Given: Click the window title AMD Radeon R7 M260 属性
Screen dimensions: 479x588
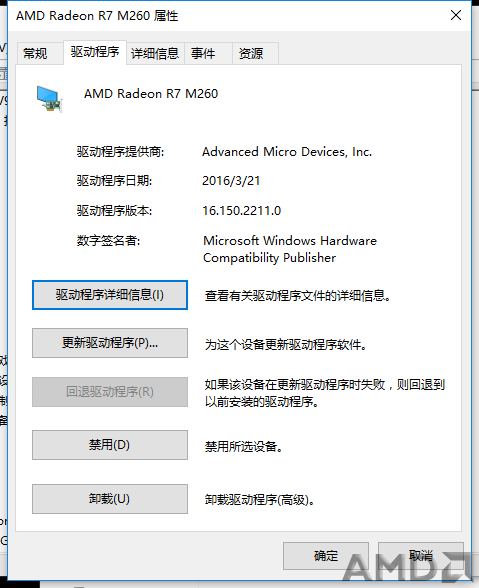Looking at the screenshot, I should tap(97, 16).
